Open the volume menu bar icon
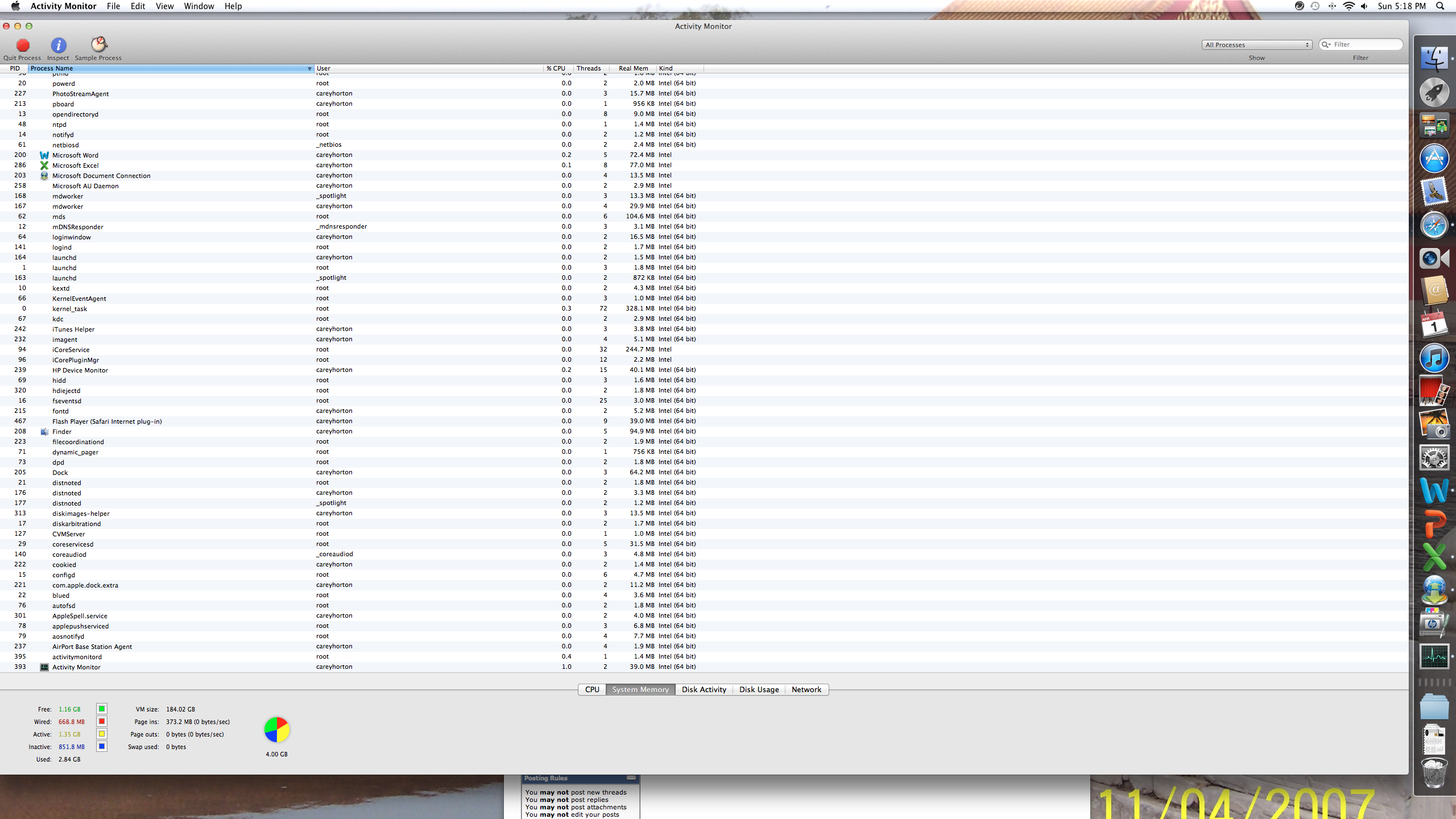 tap(1364, 6)
